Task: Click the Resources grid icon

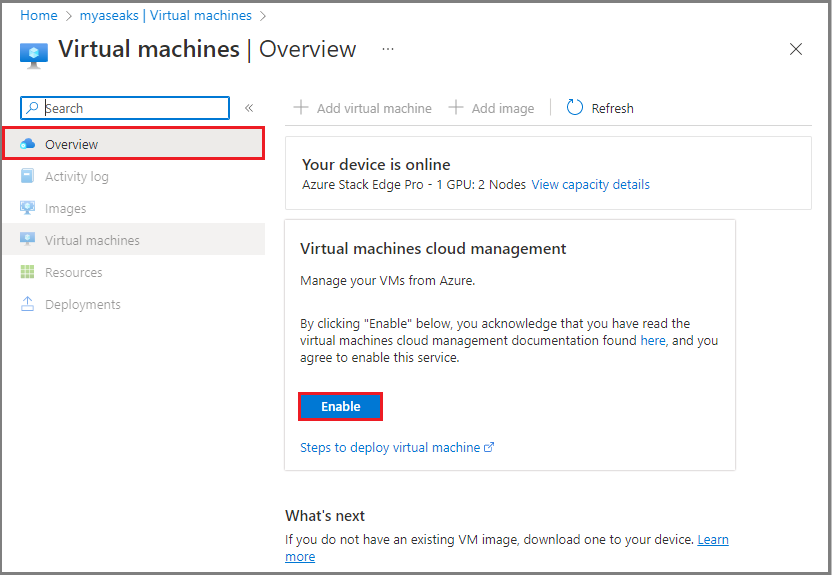Action: pos(27,272)
